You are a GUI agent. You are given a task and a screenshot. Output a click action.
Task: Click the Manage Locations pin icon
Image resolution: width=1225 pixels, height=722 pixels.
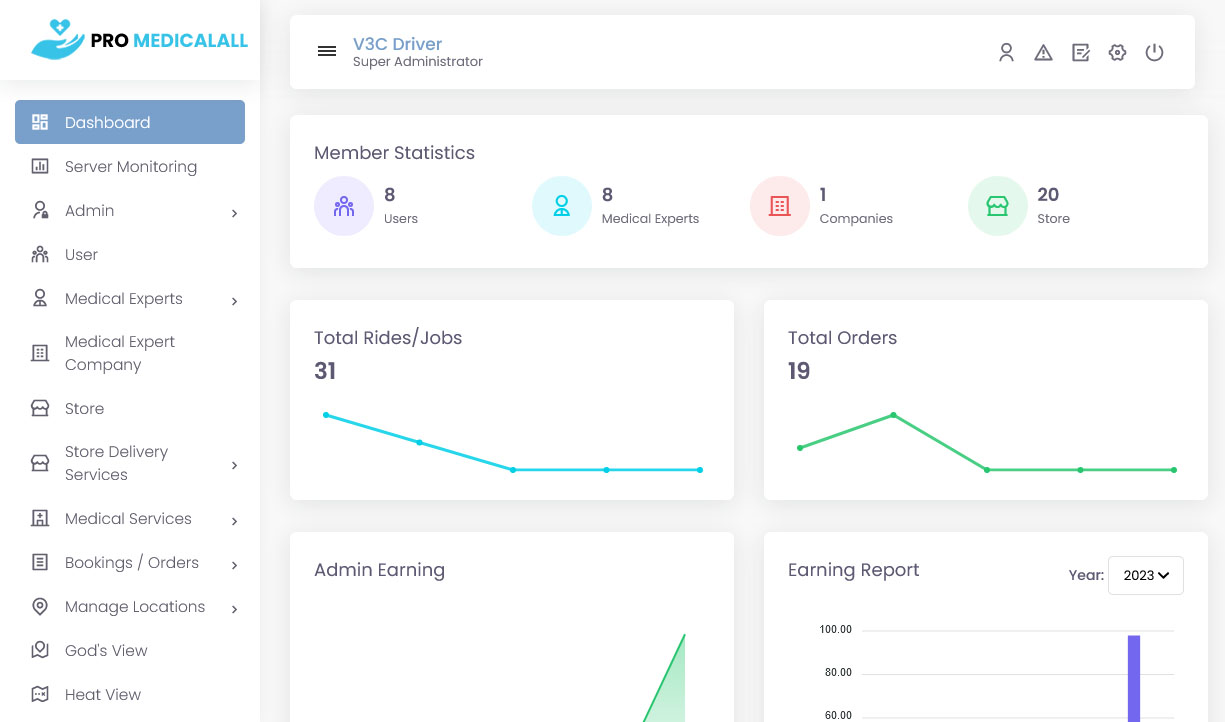pyautogui.click(x=40, y=606)
